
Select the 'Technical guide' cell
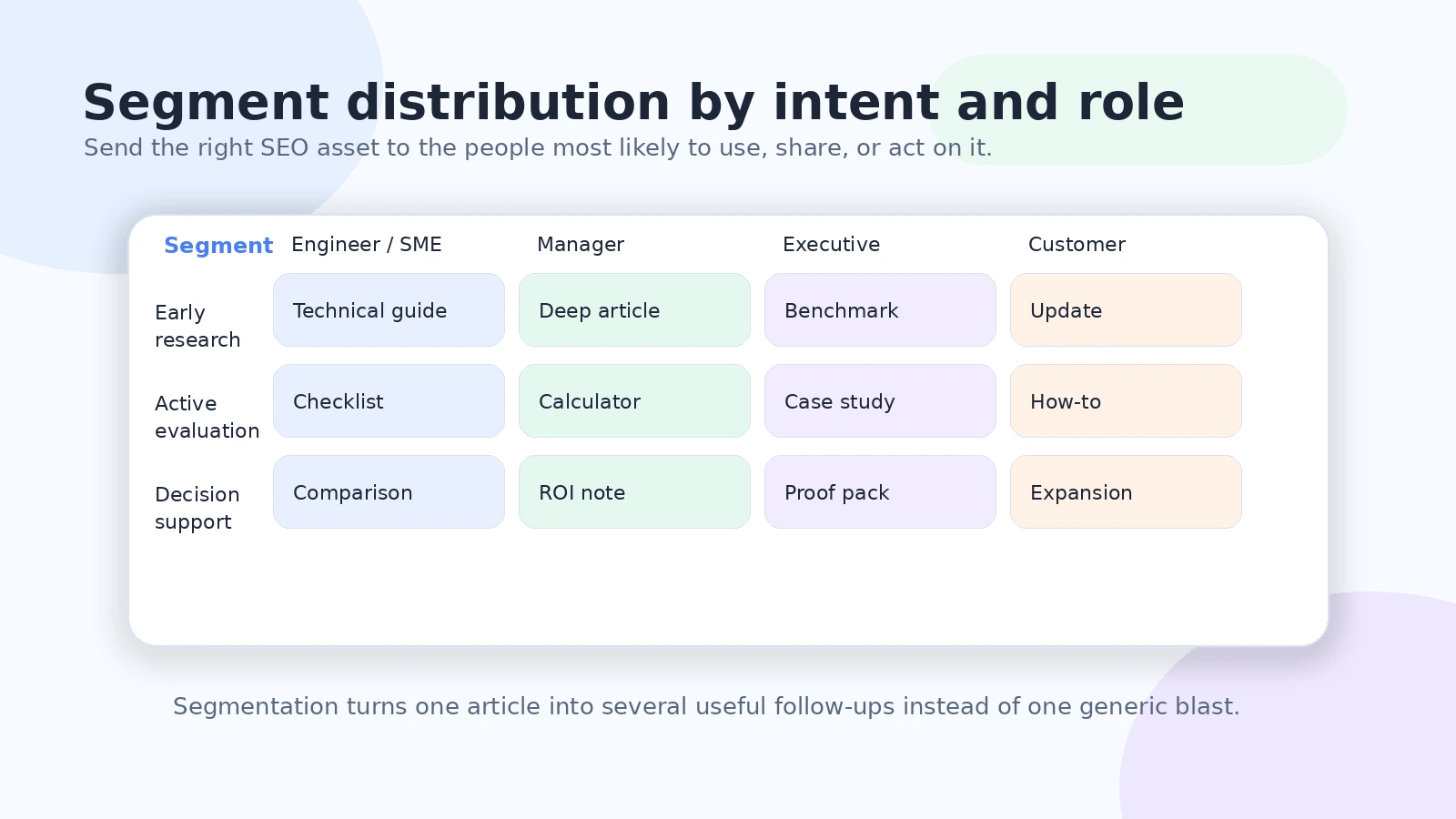pos(389,310)
